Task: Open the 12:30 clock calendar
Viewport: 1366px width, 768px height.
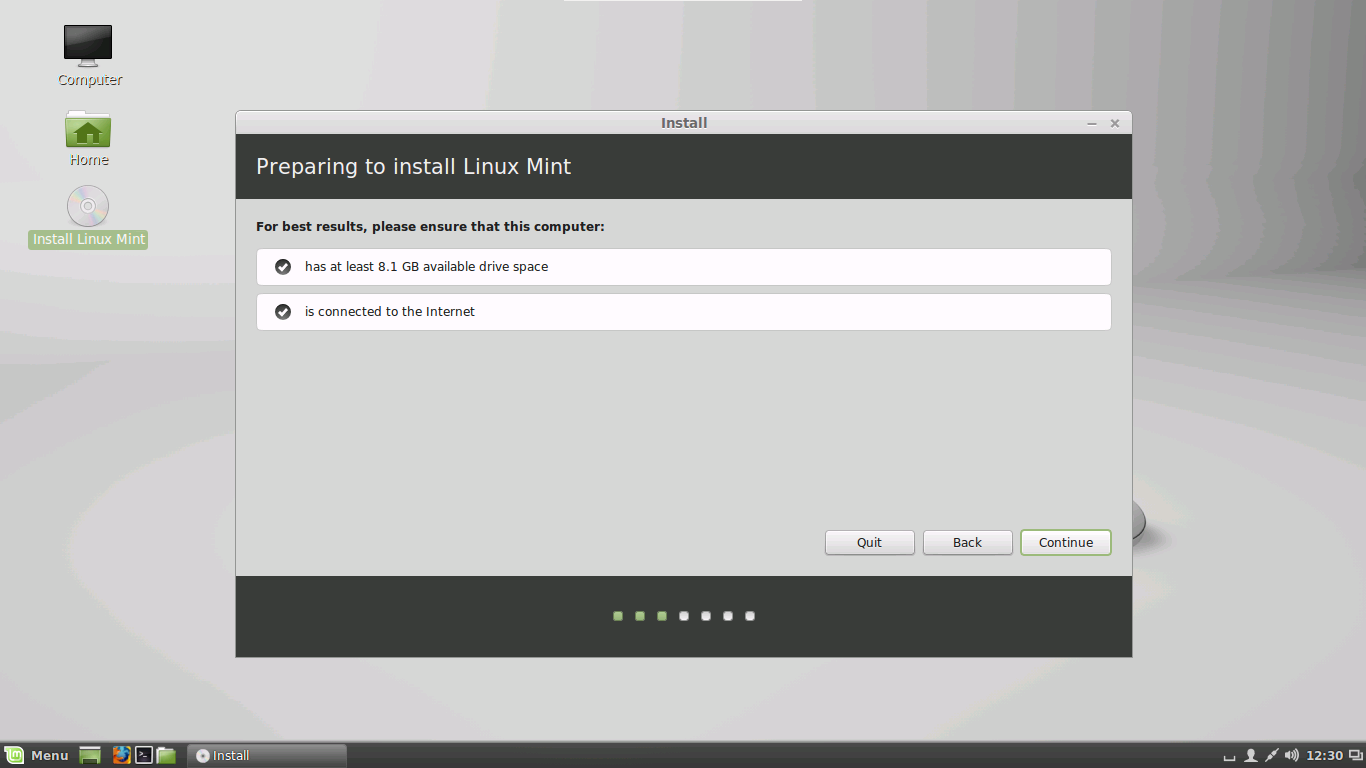Action: pos(1324,755)
